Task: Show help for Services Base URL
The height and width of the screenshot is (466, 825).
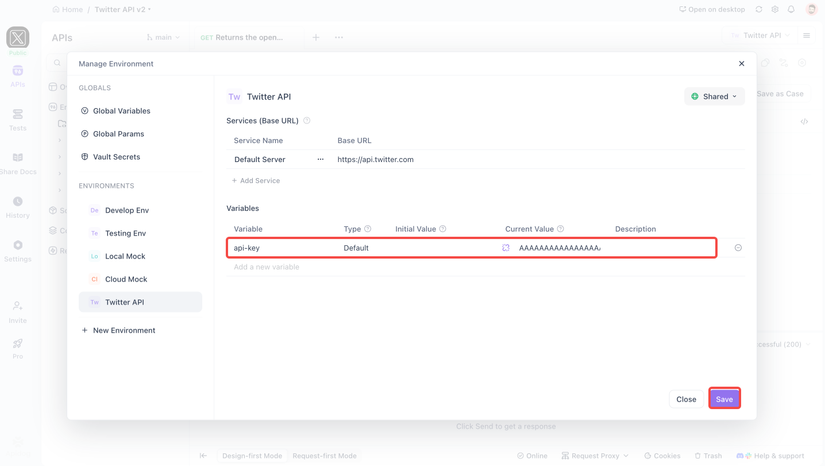Action: click(307, 120)
